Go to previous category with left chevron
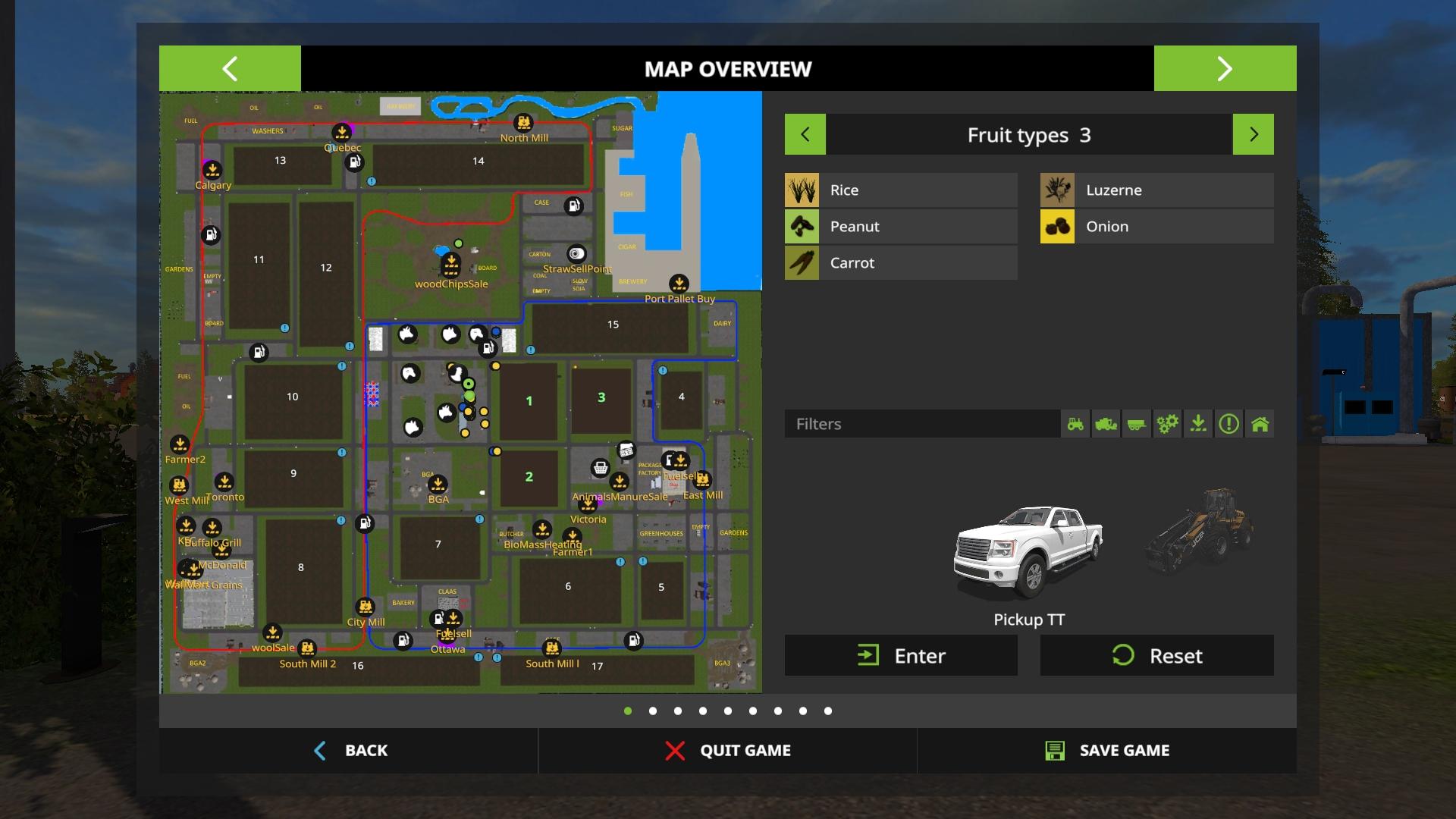This screenshot has width=1456, height=819. pos(805,134)
